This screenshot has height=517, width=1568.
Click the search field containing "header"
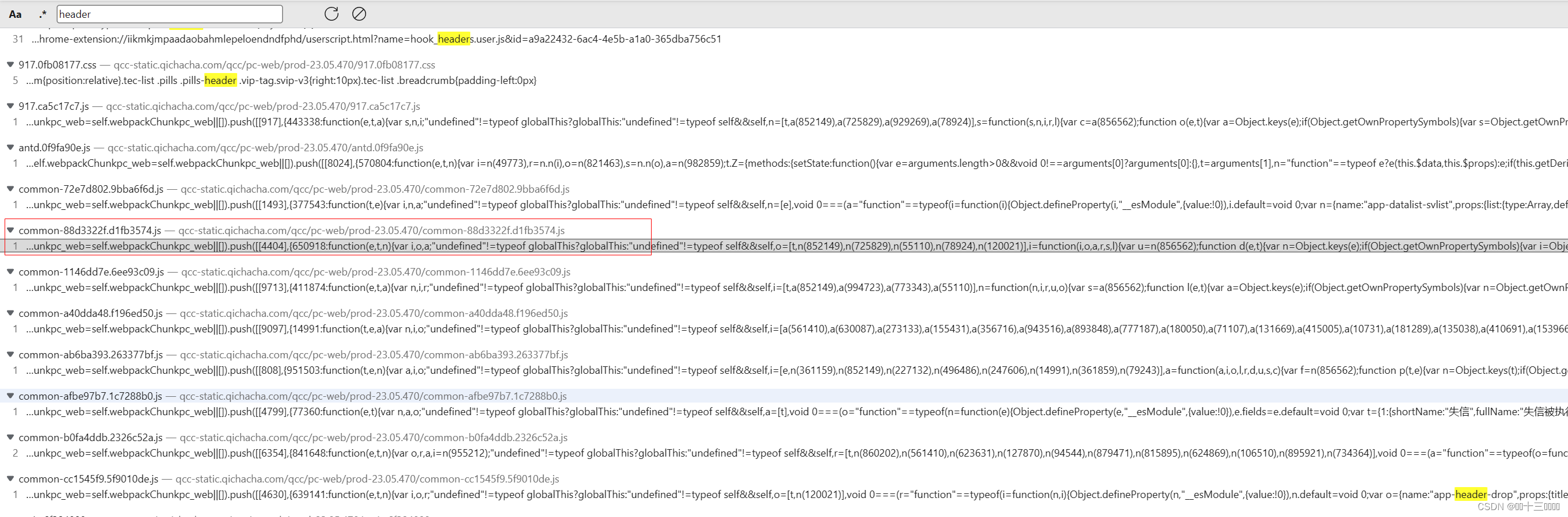(169, 14)
